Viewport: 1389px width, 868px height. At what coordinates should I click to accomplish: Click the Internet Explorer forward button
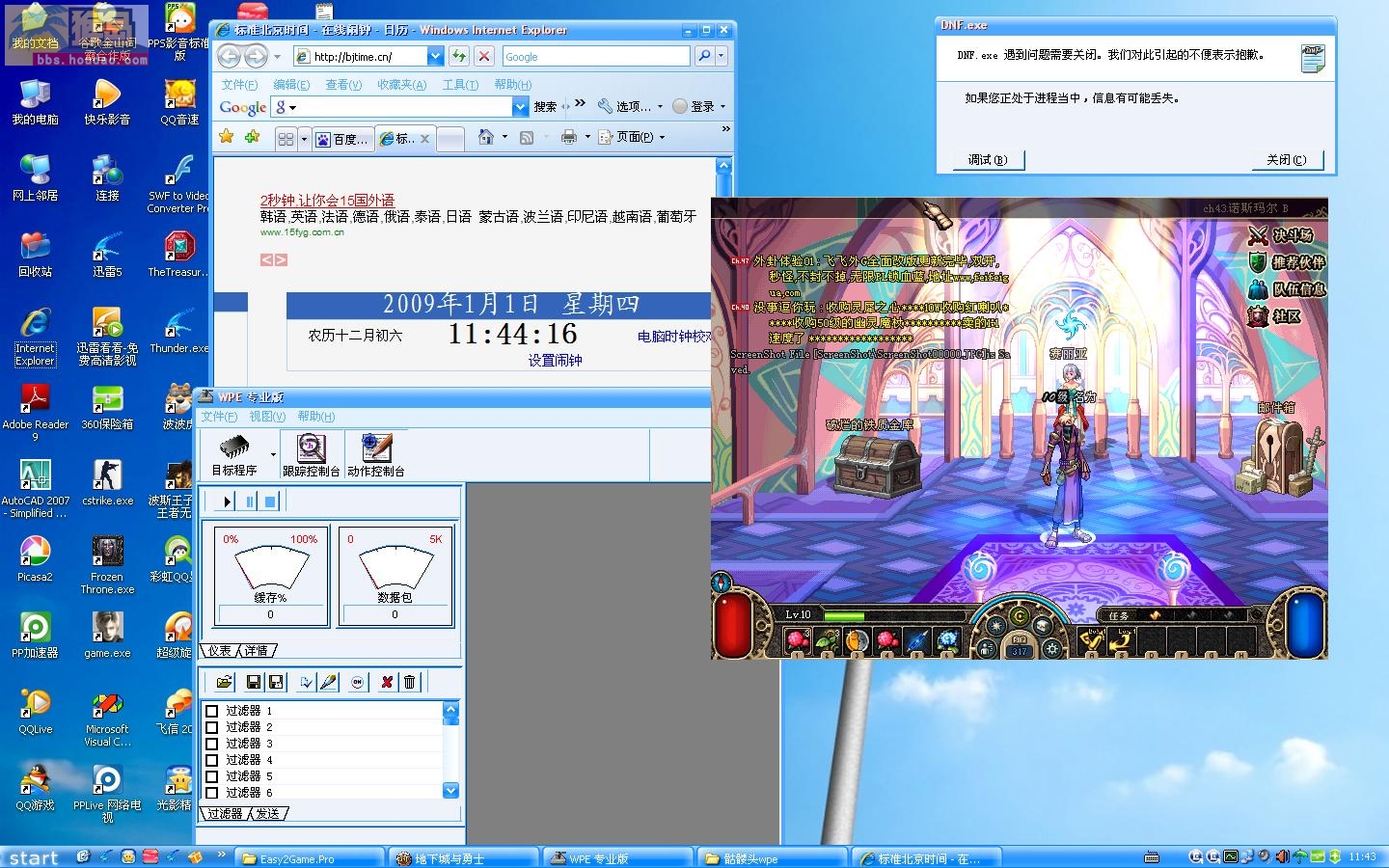pos(256,57)
